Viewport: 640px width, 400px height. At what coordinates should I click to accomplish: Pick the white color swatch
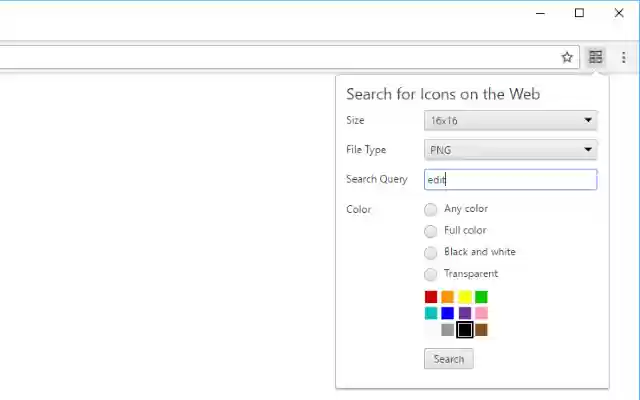pyautogui.click(x=431, y=330)
